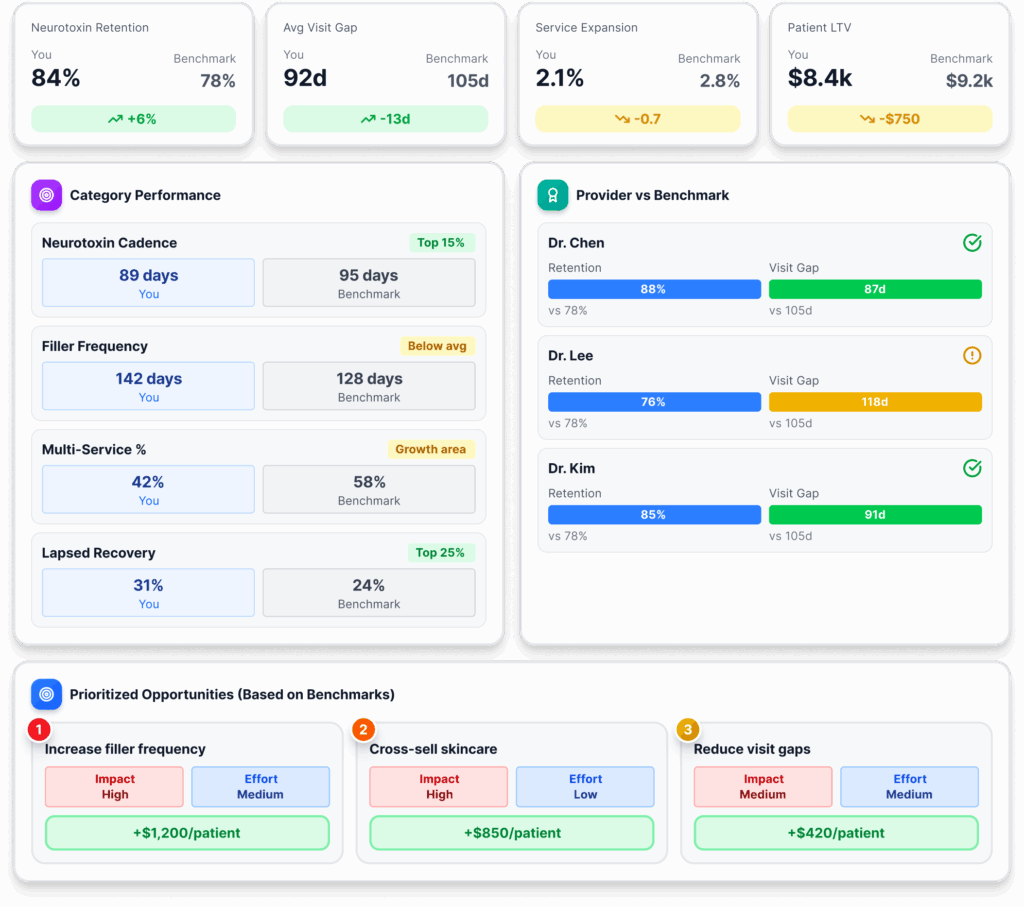This screenshot has width=1024, height=907.
Task: Select the 142 days You filler box
Action: point(148,386)
